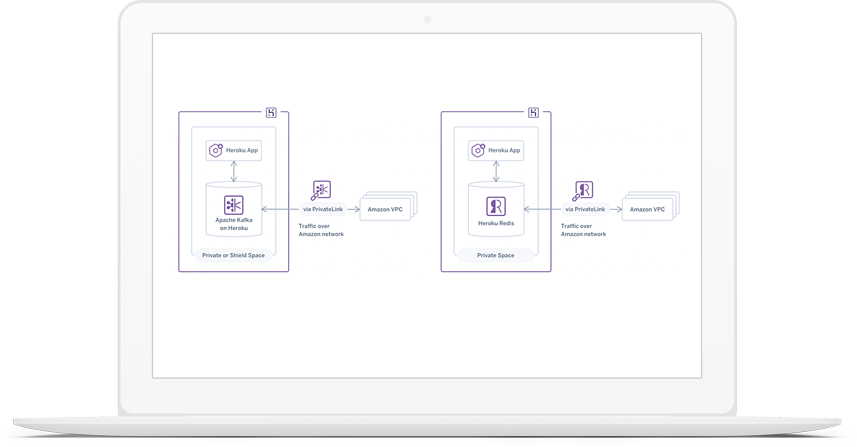This screenshot has height=447, width=857.
Task: Select 'Amazon VPC' box next to Kafka
Action: click(385, 209)
